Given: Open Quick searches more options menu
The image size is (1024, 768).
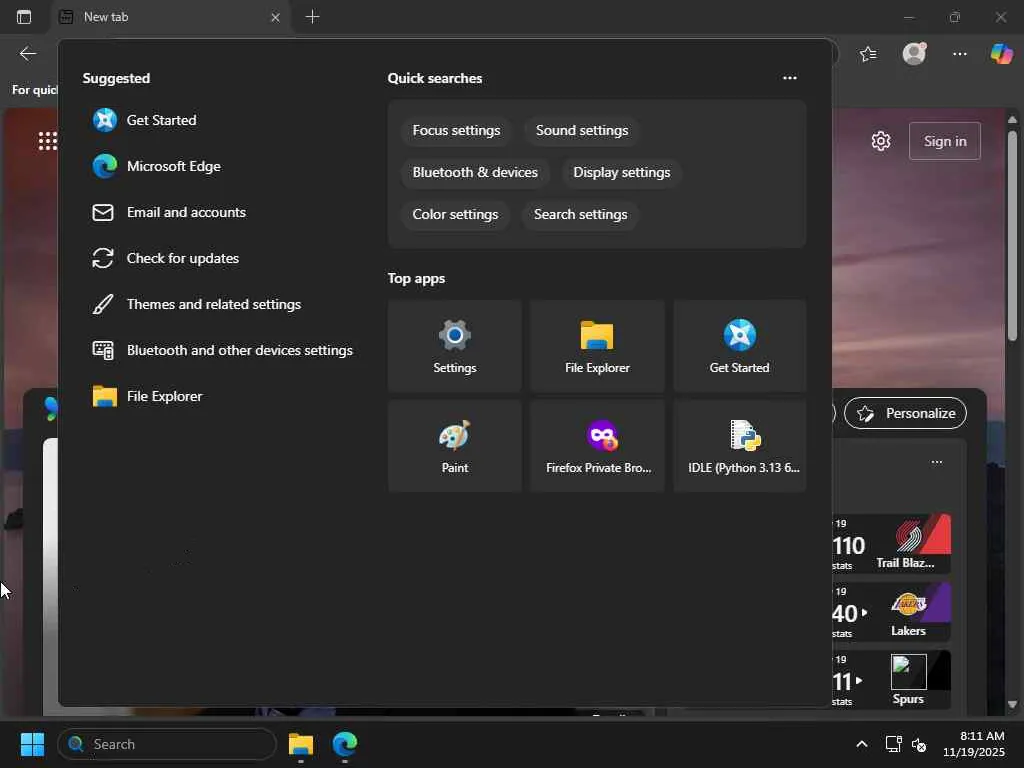Looking at the screenshot, I should click(x=790, y=78).
